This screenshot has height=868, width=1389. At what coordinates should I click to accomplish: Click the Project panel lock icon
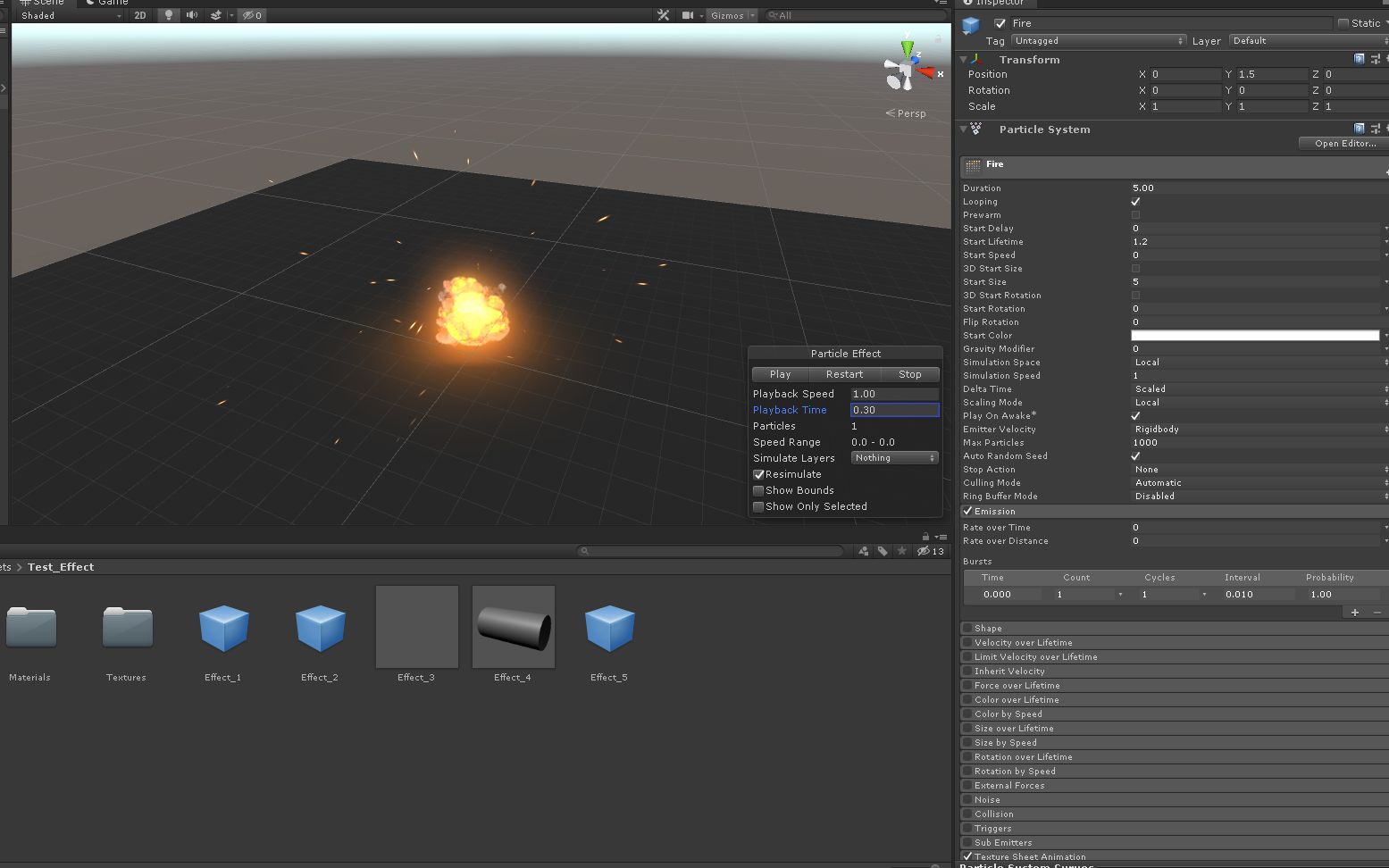[x=925, y=537]
